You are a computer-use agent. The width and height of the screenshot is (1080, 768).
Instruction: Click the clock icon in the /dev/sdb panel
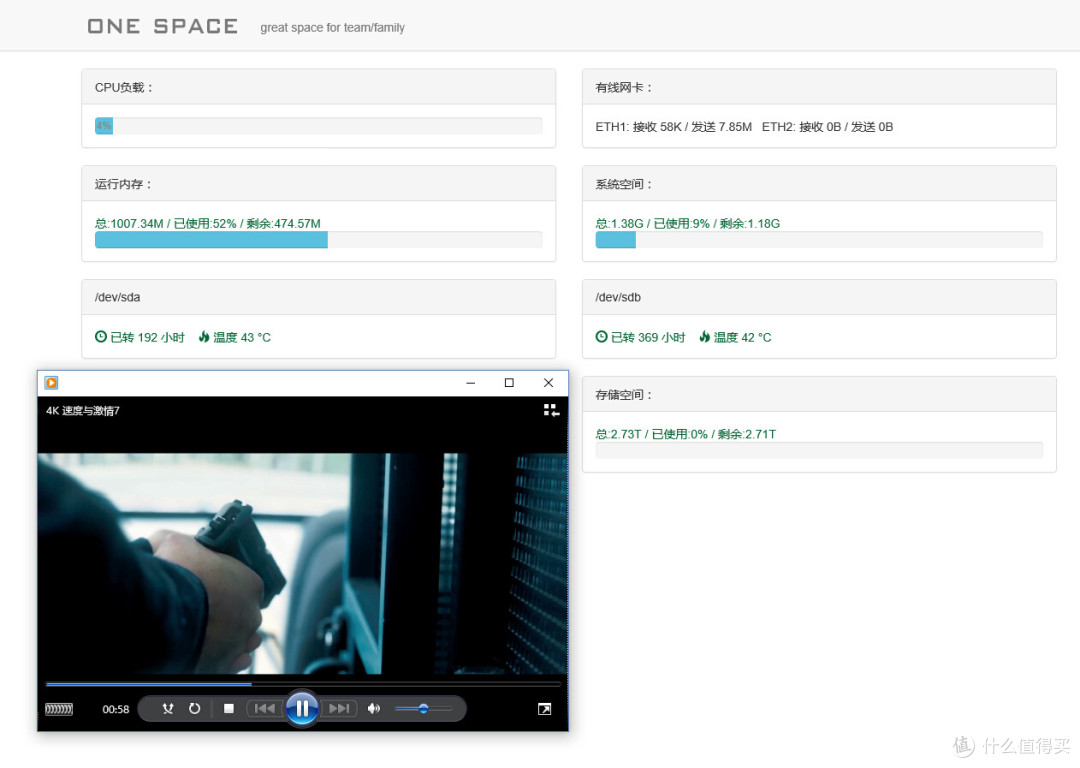601,337
